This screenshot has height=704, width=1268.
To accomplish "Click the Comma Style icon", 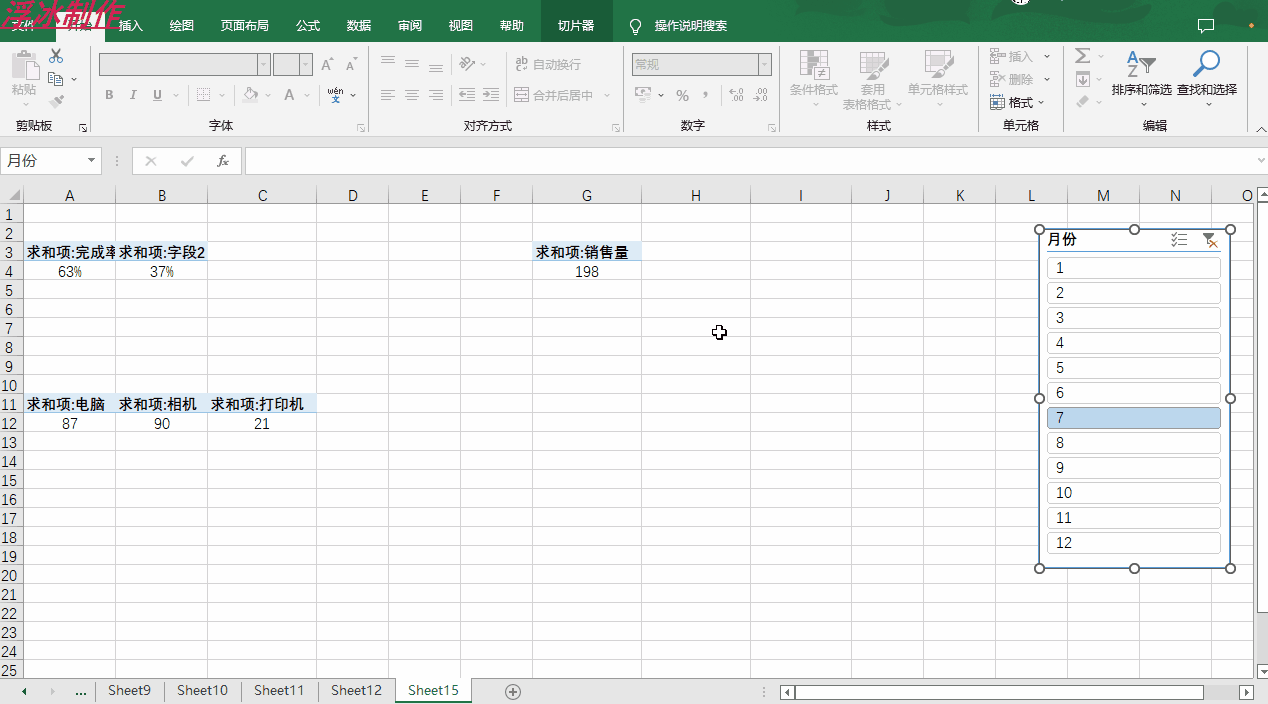I will pos(706,95).
